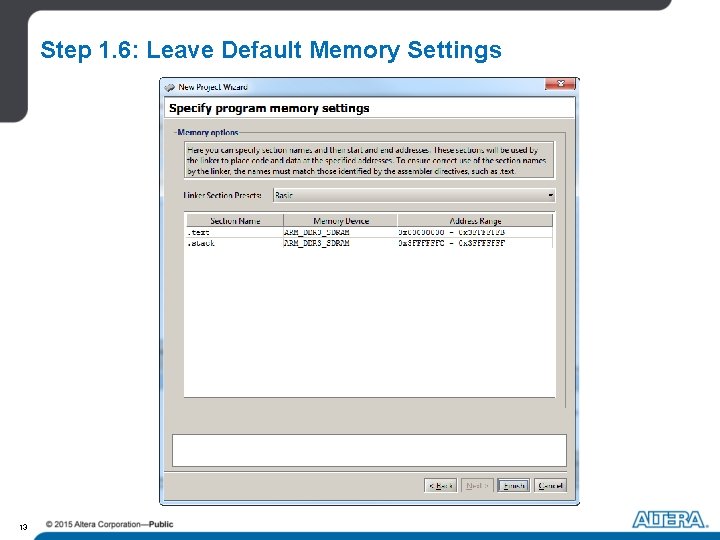The width and height of the screenshot is (720, 540).
Task: Click the .stack address range 0x3FFFFFFC - 0x3FFFFFFF
Action: (452, 243)
